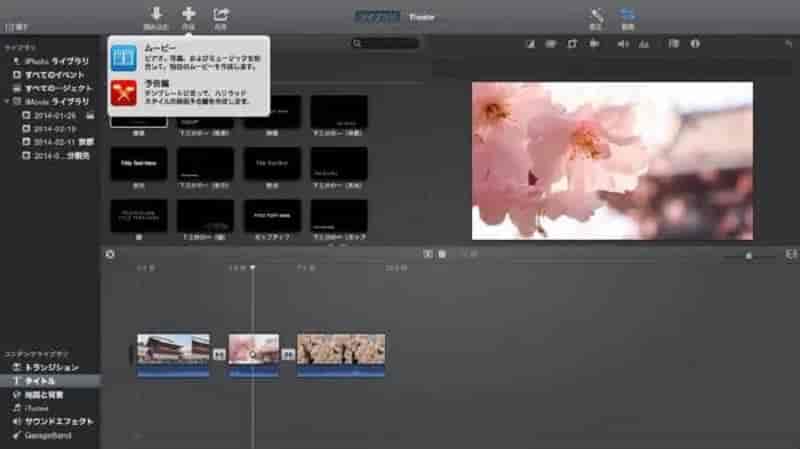
Task: Toggle the Adjust sliders toolbar button
Action: 628,14
